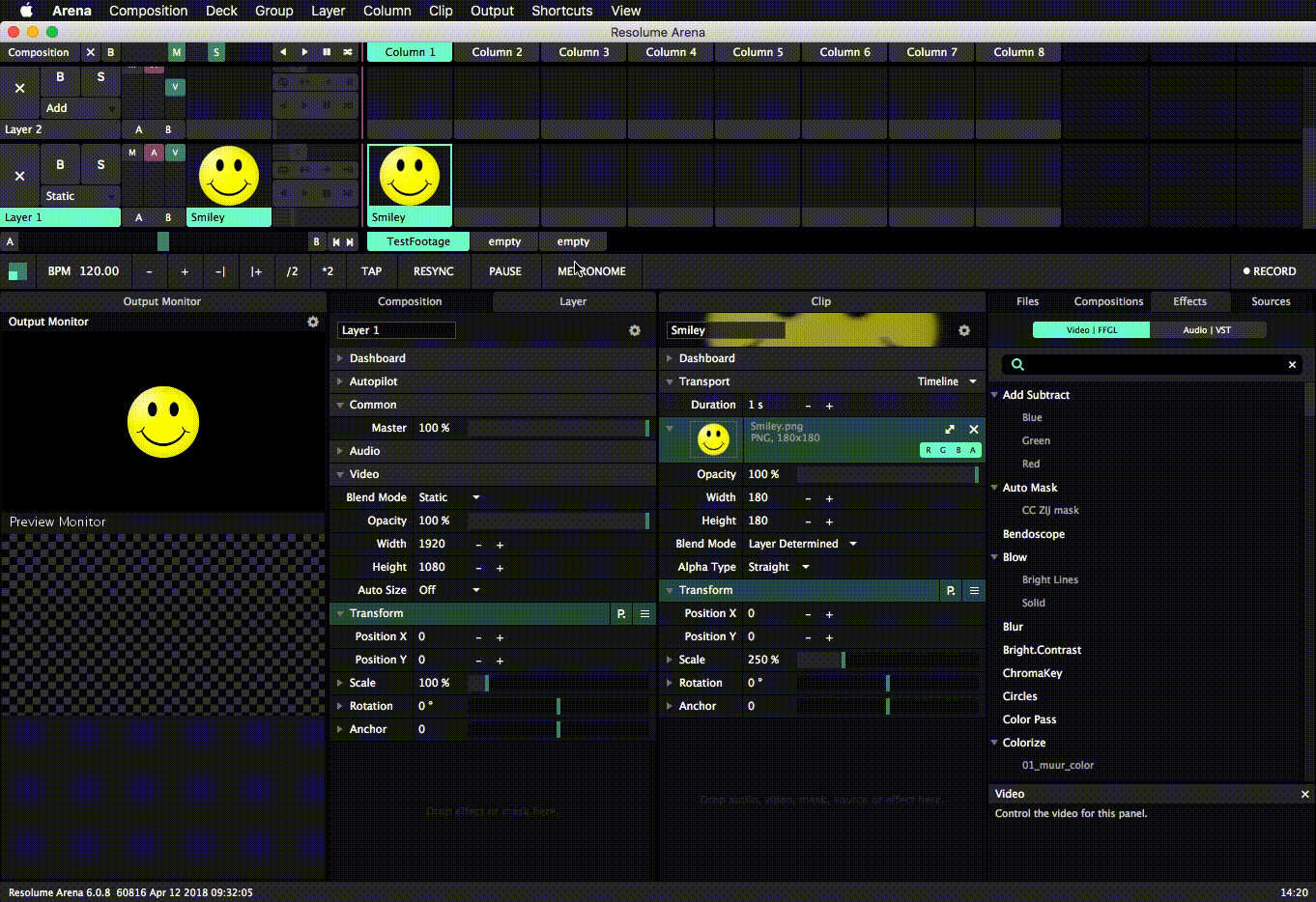Toggle the Layer 1 bypass B button
This screenshot has height=902, width=1316.
tap(60, 164)
